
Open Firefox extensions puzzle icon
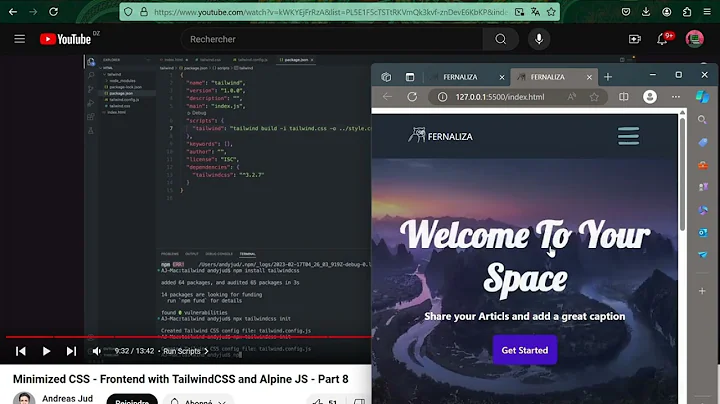click(687, 12)
